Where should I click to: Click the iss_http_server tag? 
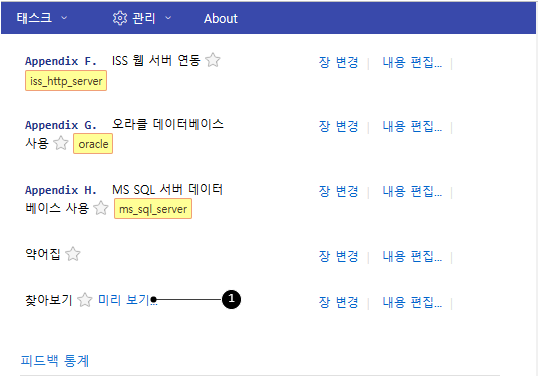(66, 81)
